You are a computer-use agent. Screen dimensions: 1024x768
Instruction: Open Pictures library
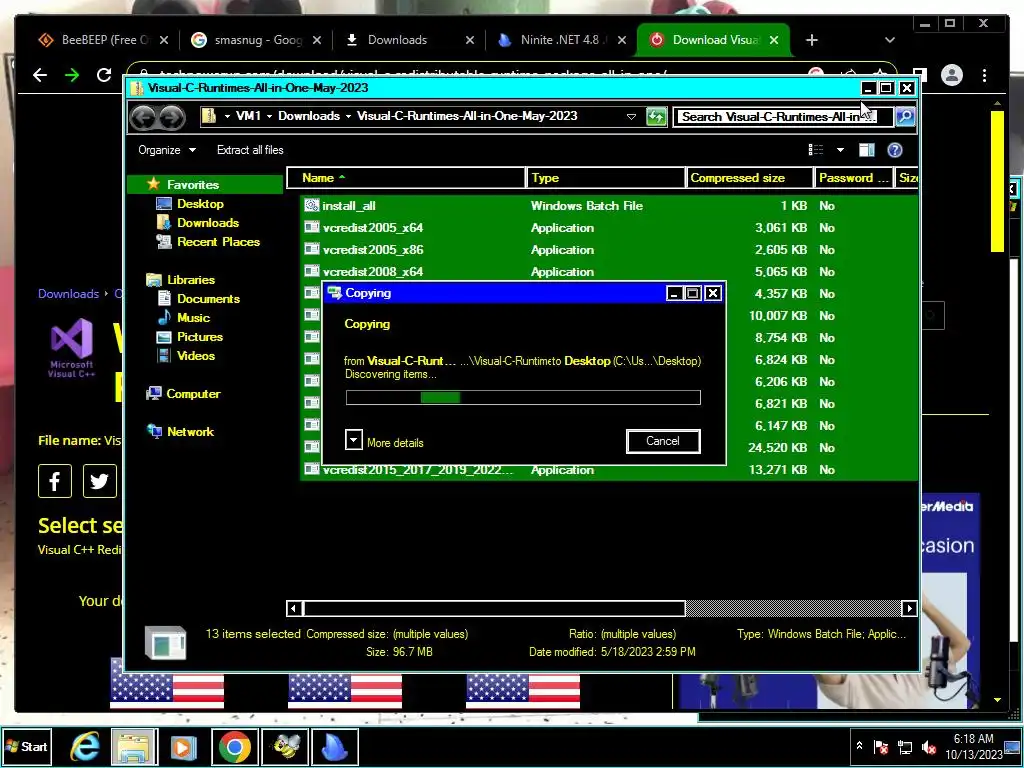tap(200, 337)
